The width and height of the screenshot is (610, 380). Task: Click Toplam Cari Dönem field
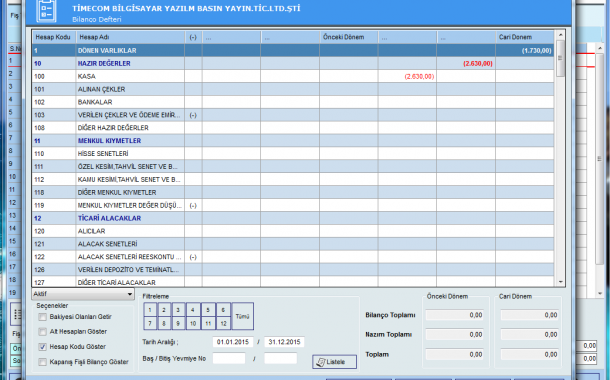[x=529, y=354]
